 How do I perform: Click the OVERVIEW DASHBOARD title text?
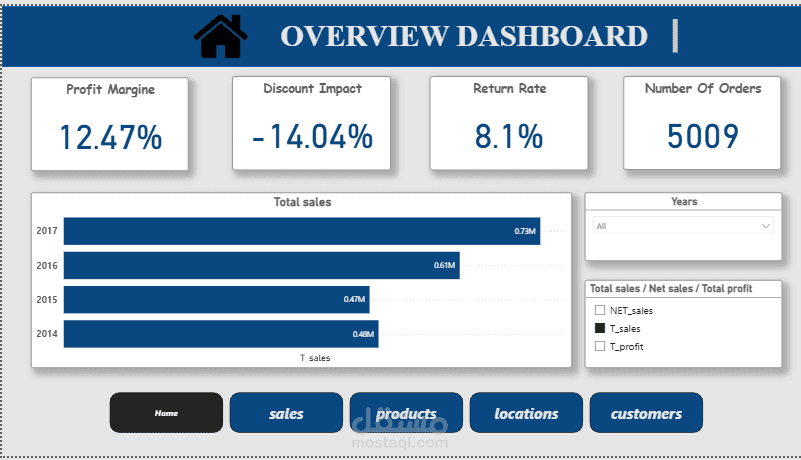[464, 36]
